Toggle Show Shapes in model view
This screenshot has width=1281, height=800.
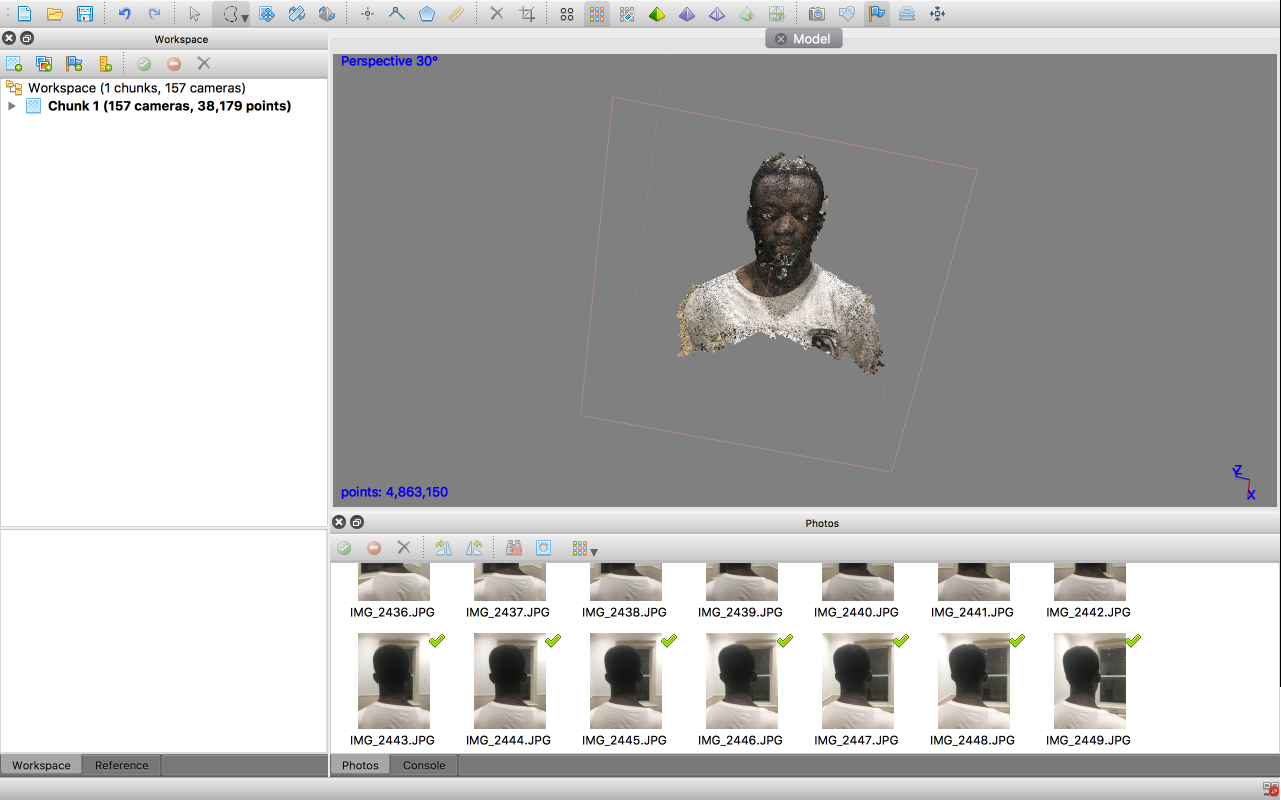click(847, 14)
